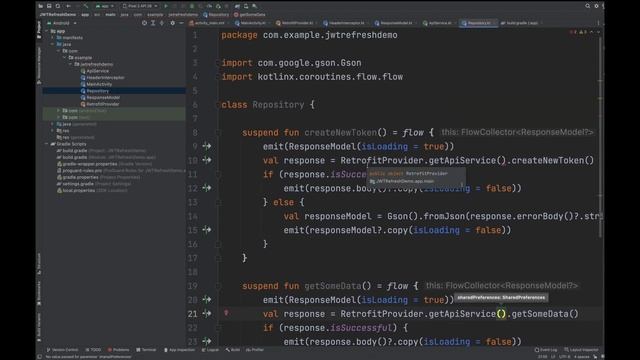Viewport: 640px width, 360px height.
Task: Build the project with the hammer icon
Action: (x=86, y=6)
